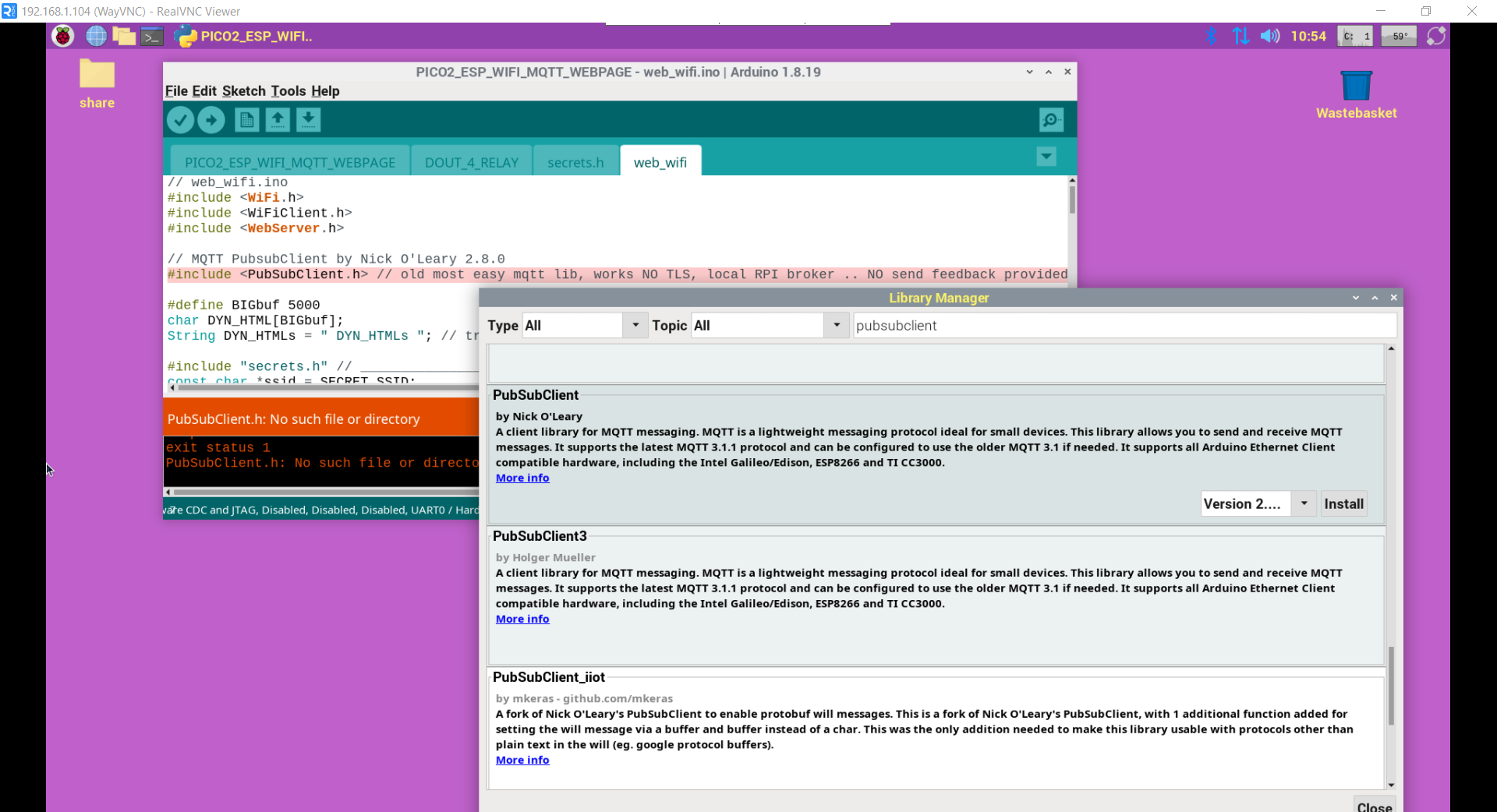
Task: Launch the terminal icon in taskbar
Action: (152, 36)
